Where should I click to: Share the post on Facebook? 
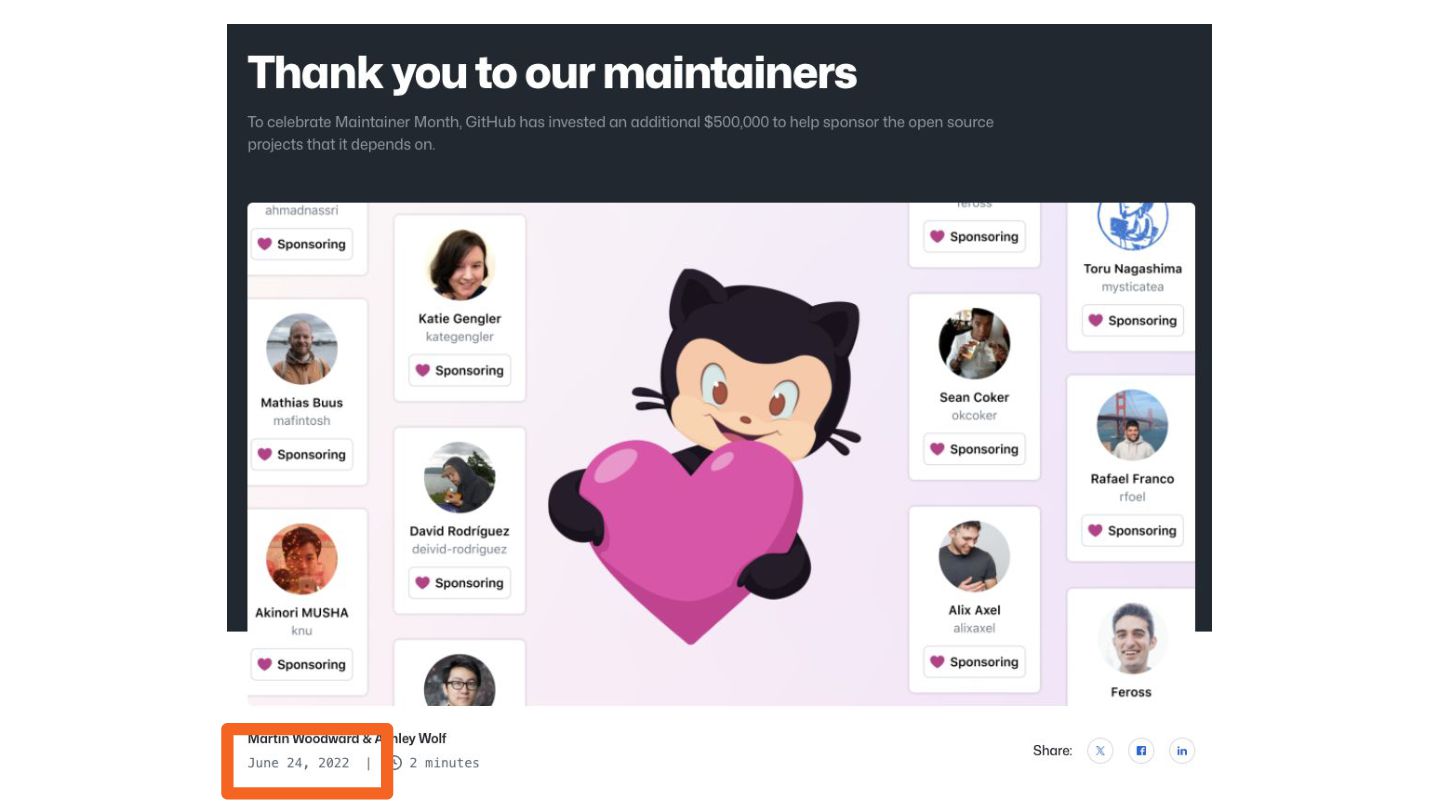1141,750
